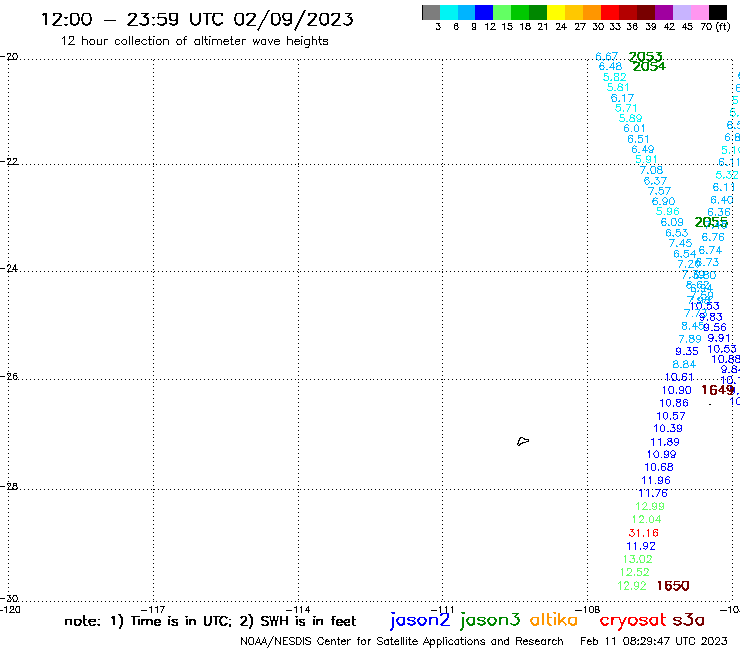Screen dimensions: 740x650
Task: Click the value 11.89
Action: 664,442
